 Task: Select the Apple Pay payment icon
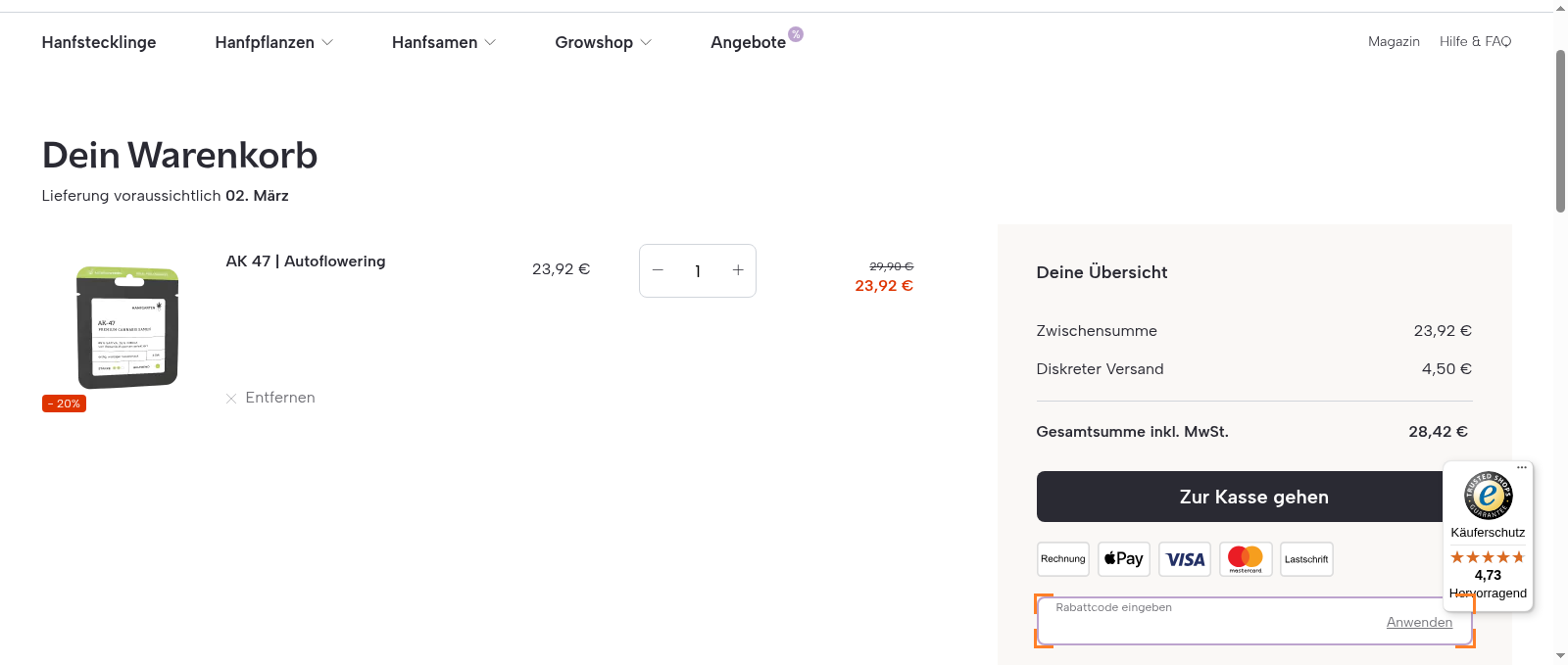coord(1124,559)
